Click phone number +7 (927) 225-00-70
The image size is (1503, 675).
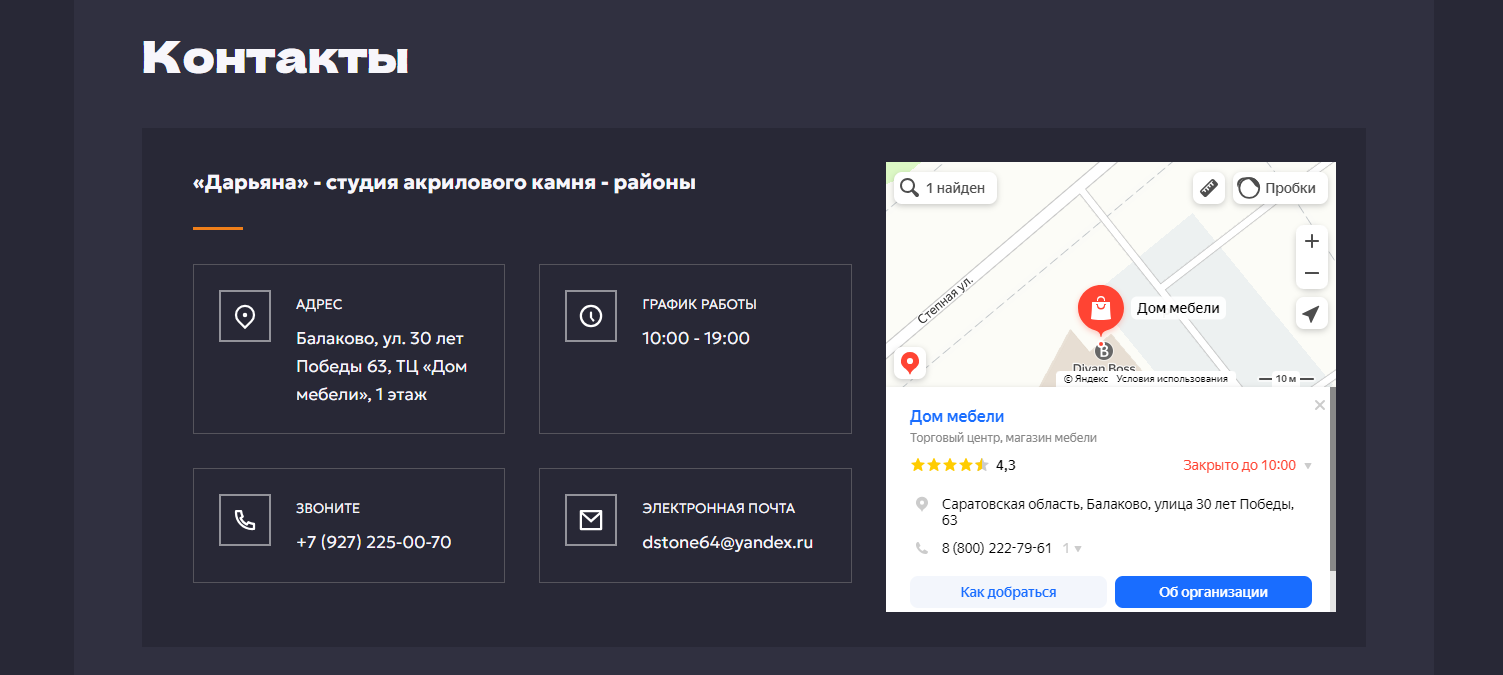[x=373, y=542]
